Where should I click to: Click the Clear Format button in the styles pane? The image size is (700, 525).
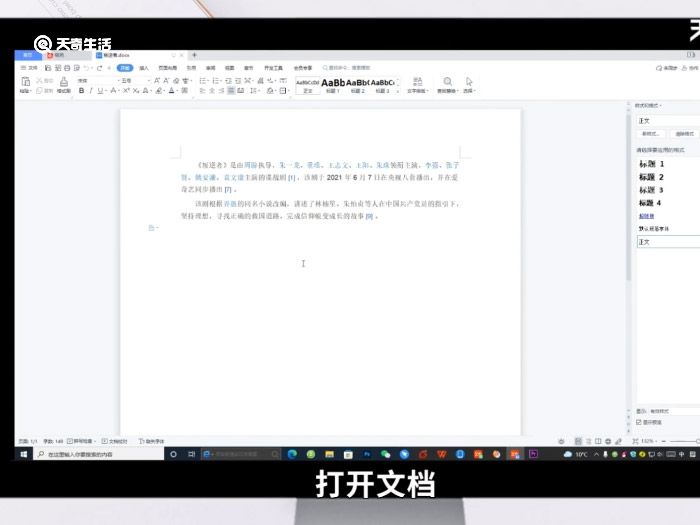click(x=685, y=134)
